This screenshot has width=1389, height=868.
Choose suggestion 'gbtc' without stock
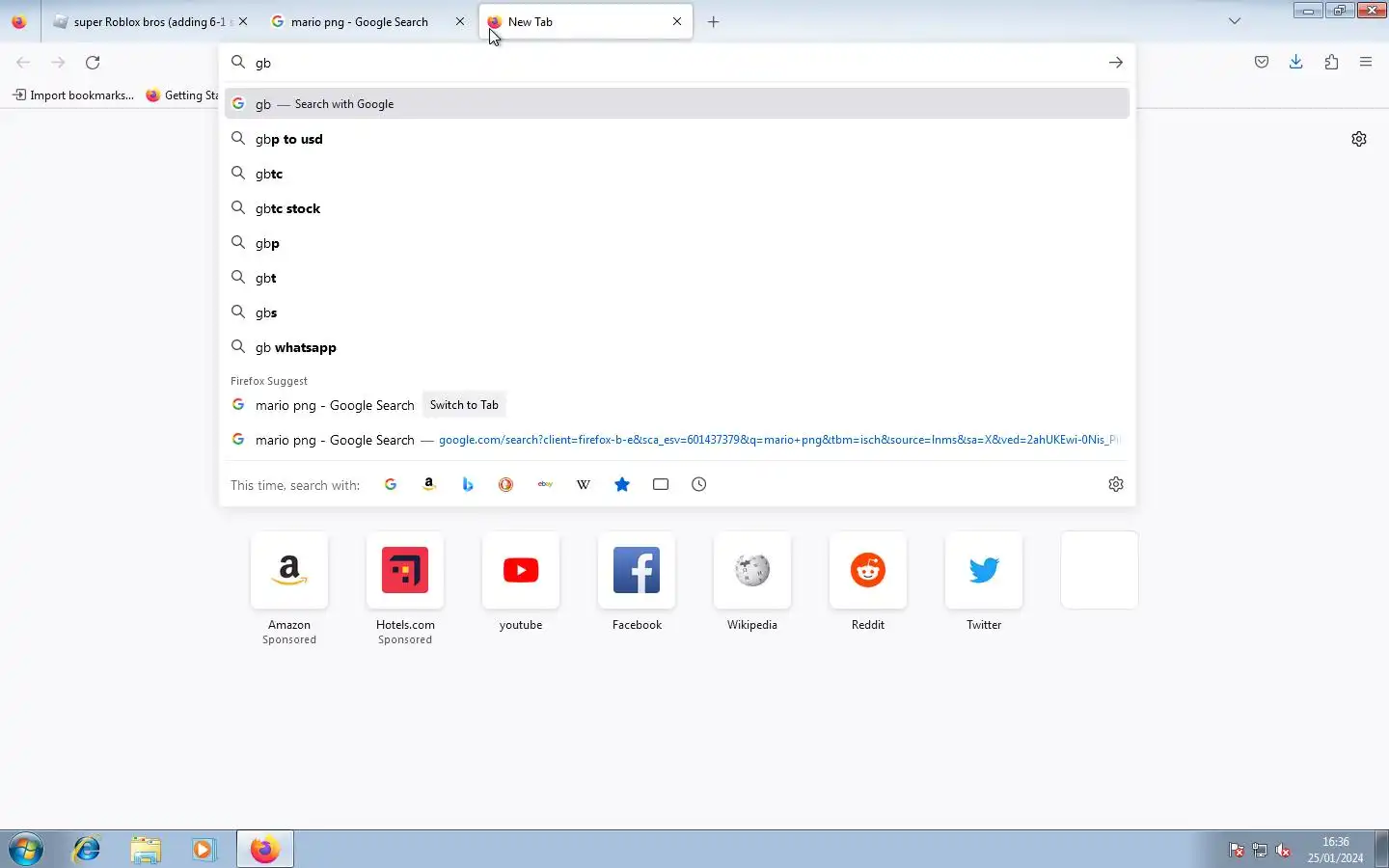click(x=677, y=174)
